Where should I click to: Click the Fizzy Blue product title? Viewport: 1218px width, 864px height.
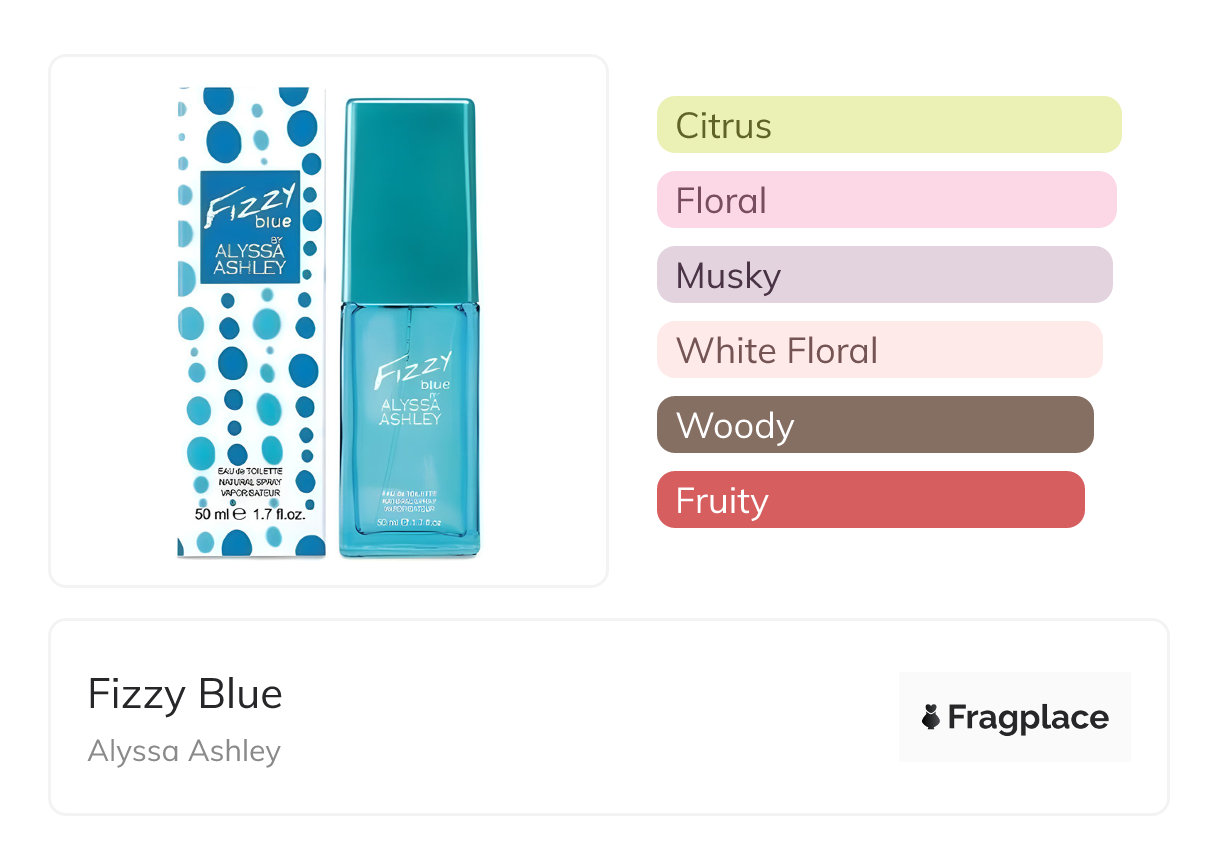(185, 694)
